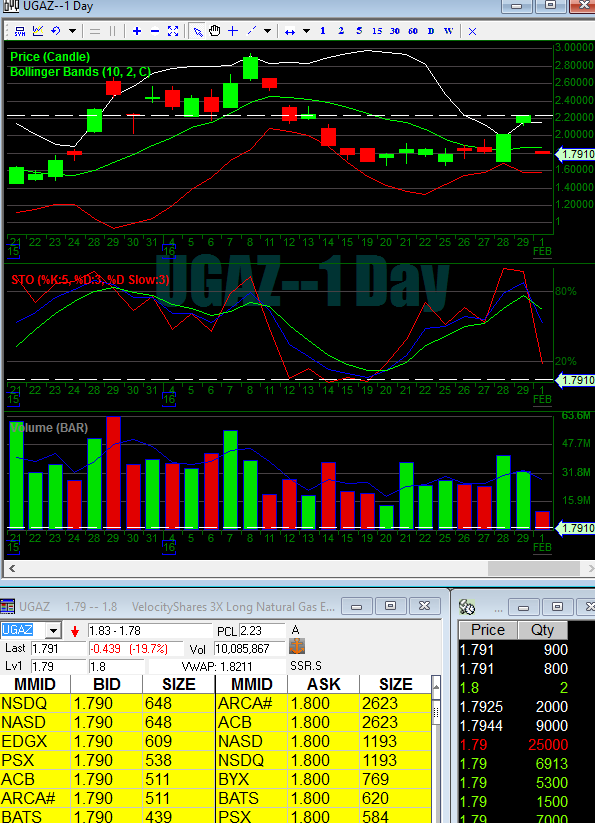
Task: Open the drawing tools dropdown arrow
Action: click(x=267, y=31)
